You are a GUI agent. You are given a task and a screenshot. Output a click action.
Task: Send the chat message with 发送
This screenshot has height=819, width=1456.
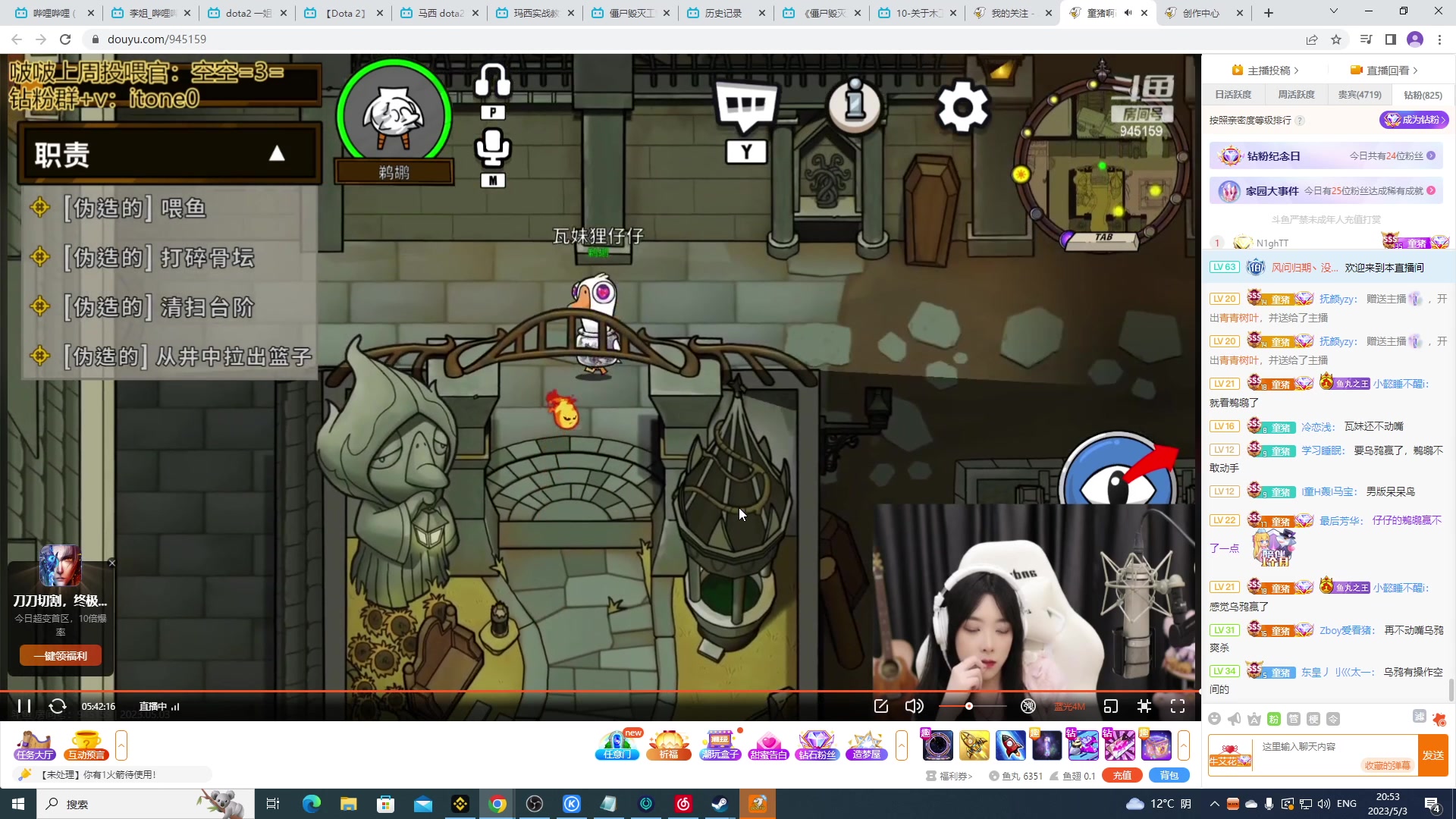point(1433,755)
